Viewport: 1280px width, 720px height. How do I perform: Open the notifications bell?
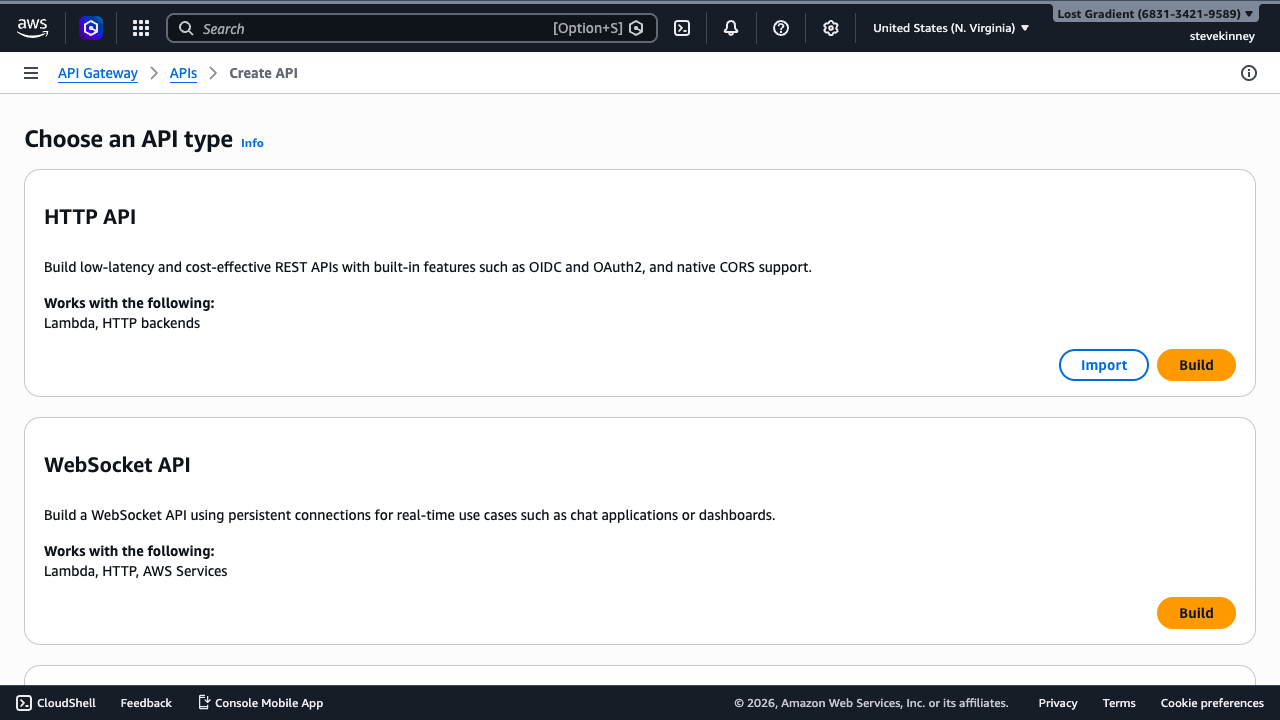coord(731,28)
